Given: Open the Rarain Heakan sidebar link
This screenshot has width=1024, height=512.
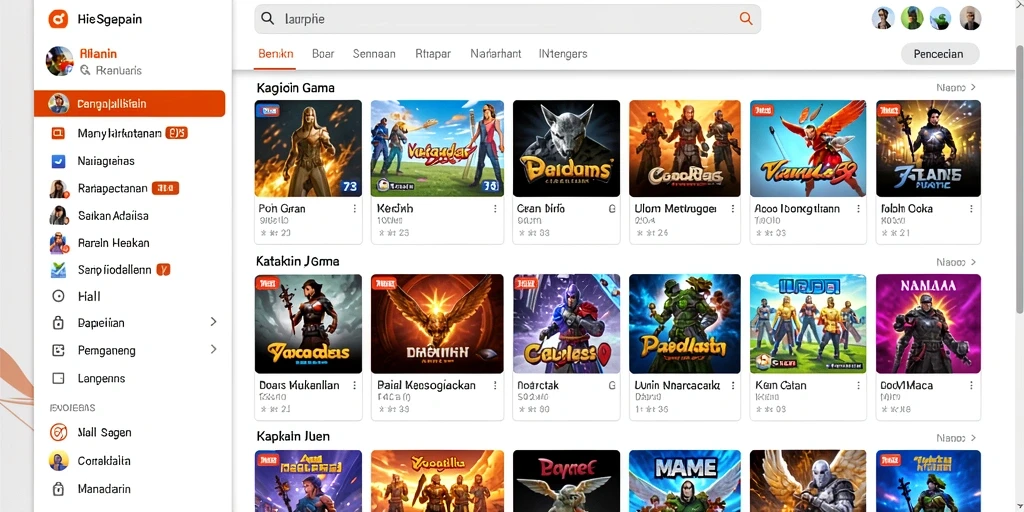Looking at the screenshot, I should click(x=114, y=243).
